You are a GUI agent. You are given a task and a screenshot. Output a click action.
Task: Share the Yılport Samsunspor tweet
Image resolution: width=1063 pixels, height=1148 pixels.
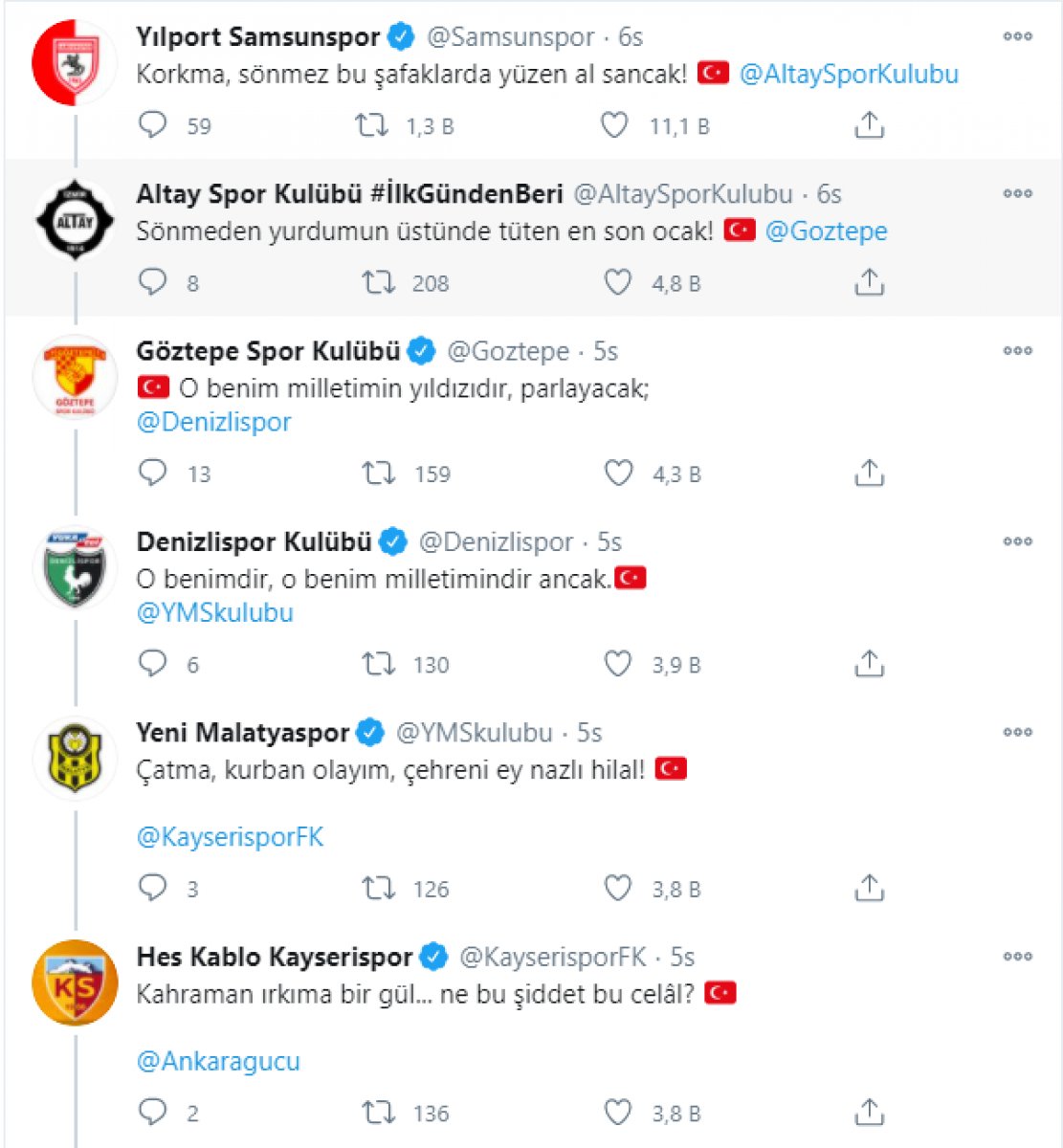click(x=869, y=124)
